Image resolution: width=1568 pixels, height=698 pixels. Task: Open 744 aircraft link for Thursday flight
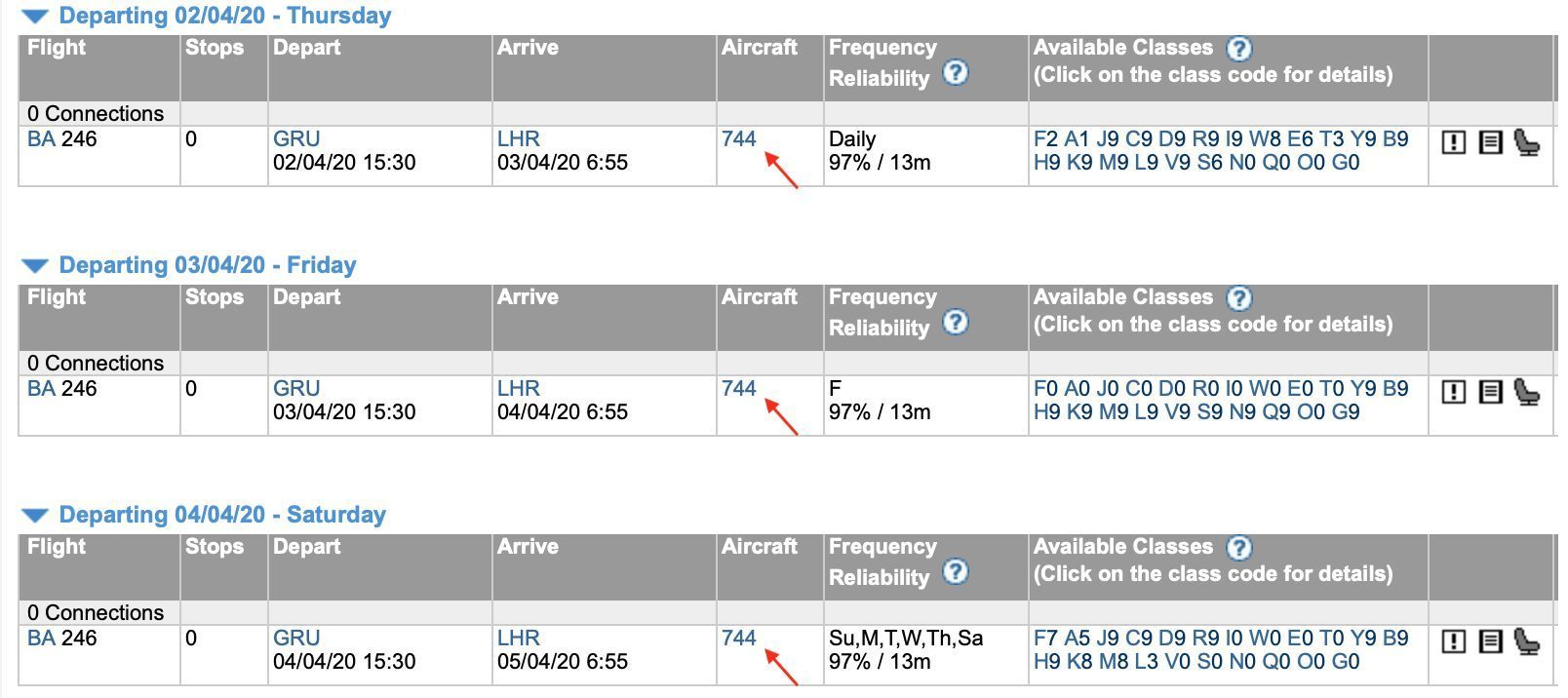(x=738, y=139)
